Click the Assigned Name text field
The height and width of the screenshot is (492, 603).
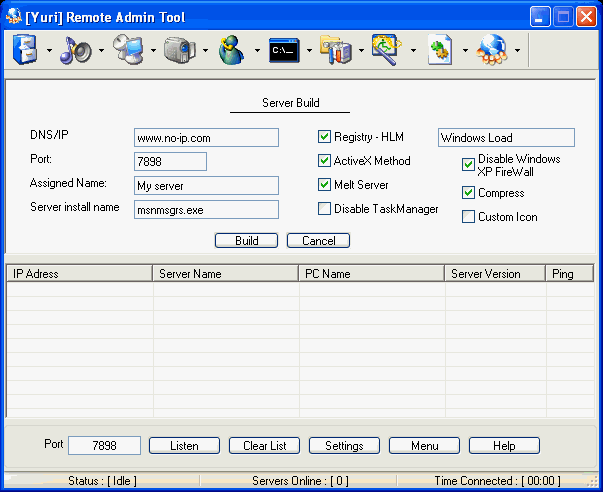coord(206,185)
